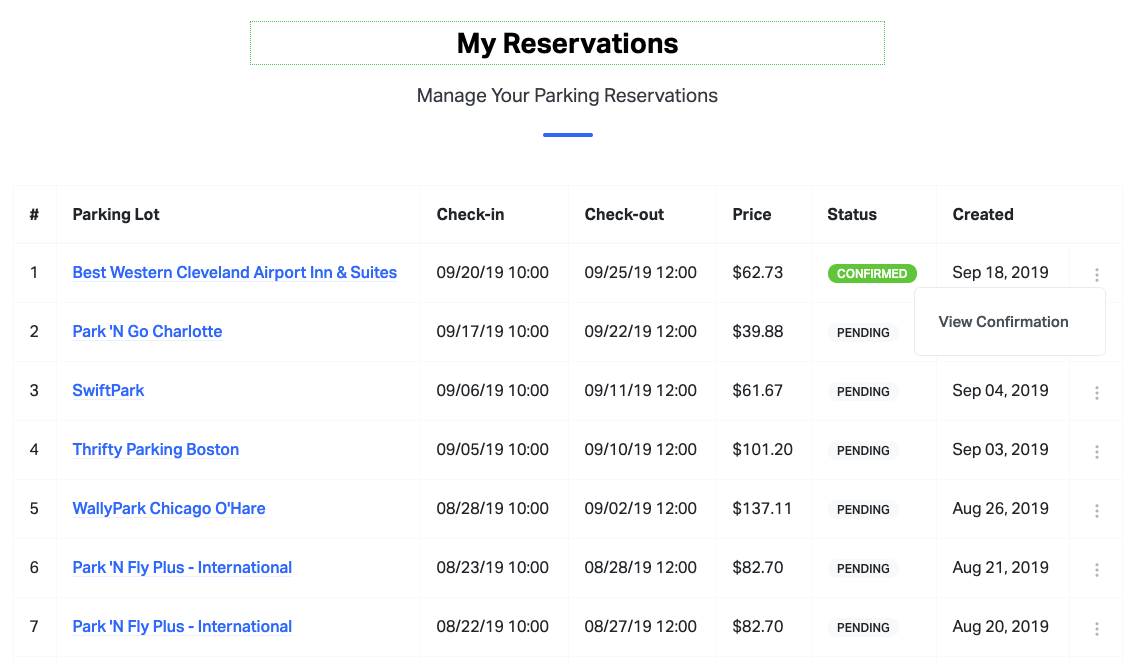The width and height of the screenshot is (1137, 664).
Task: Click the three-dot menu on Park 'N Go Charlotte row
Action: pyautogui.click(x=1096, y=332)
